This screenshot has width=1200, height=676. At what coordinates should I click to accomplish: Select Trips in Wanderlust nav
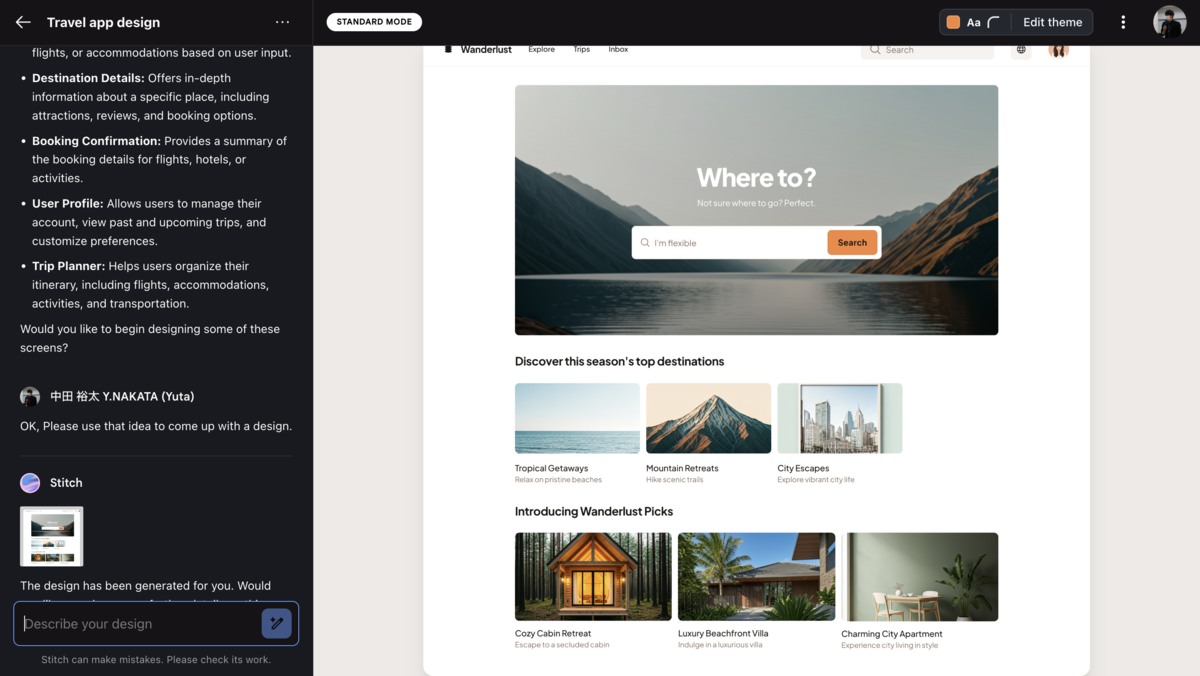click(581, 49)
